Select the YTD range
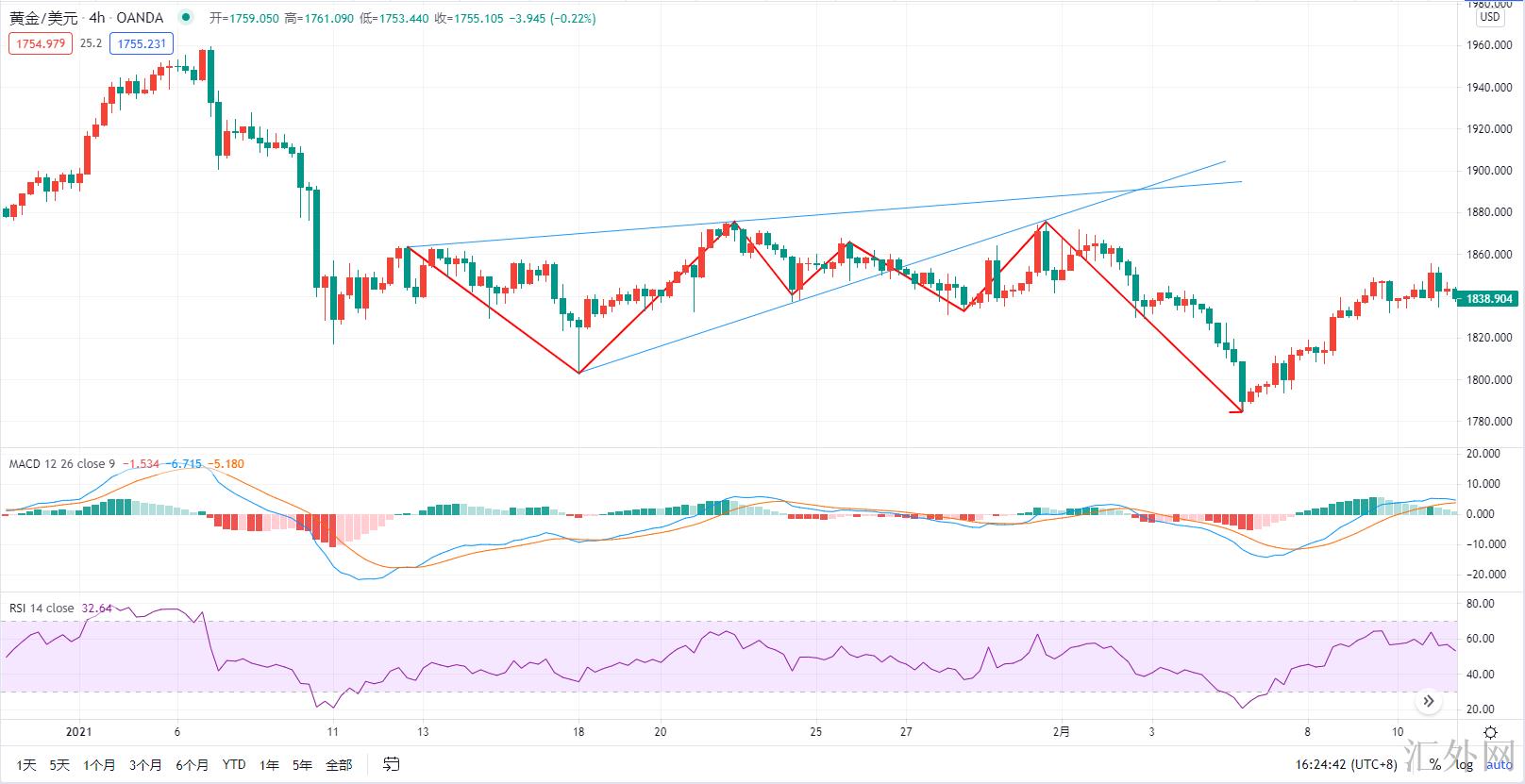 pyautogui.click(x=233, y=765)
